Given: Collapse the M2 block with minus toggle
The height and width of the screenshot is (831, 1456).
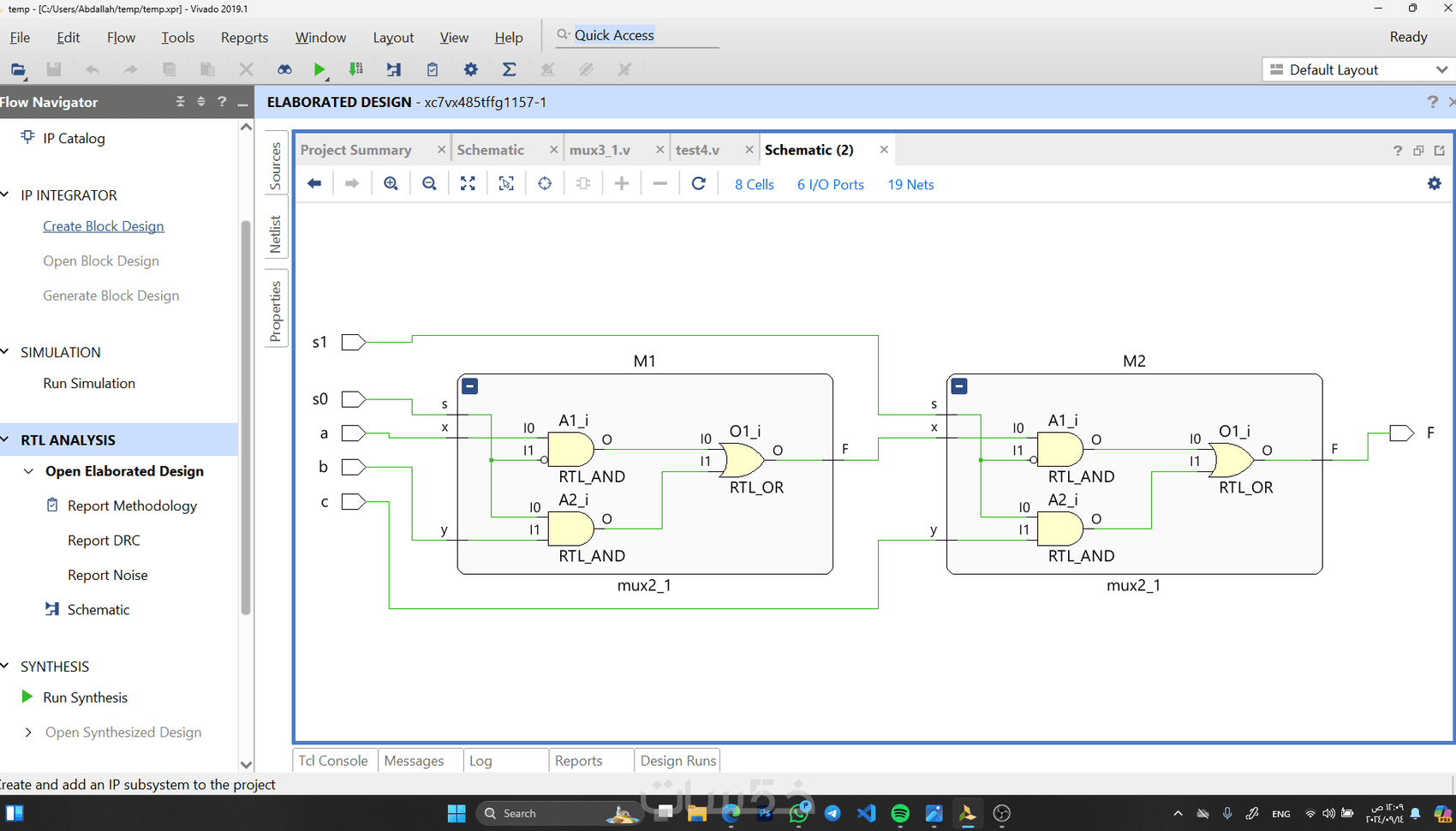Looking at the screenshot, I should [959, 386].
